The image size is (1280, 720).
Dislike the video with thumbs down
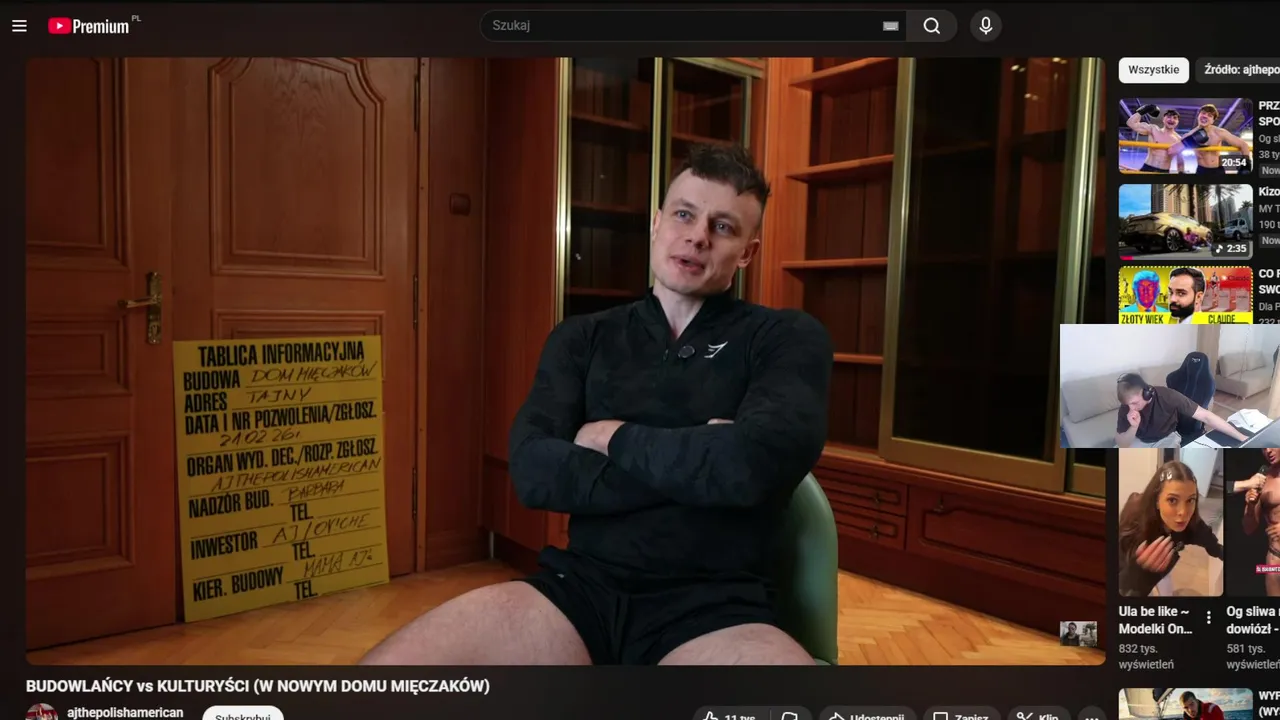click(x=790, y=715)
